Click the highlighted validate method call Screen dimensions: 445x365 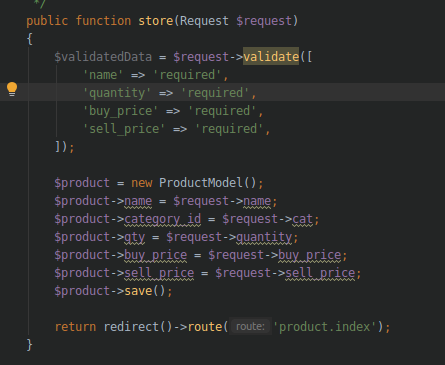click(x=271, y=57)
